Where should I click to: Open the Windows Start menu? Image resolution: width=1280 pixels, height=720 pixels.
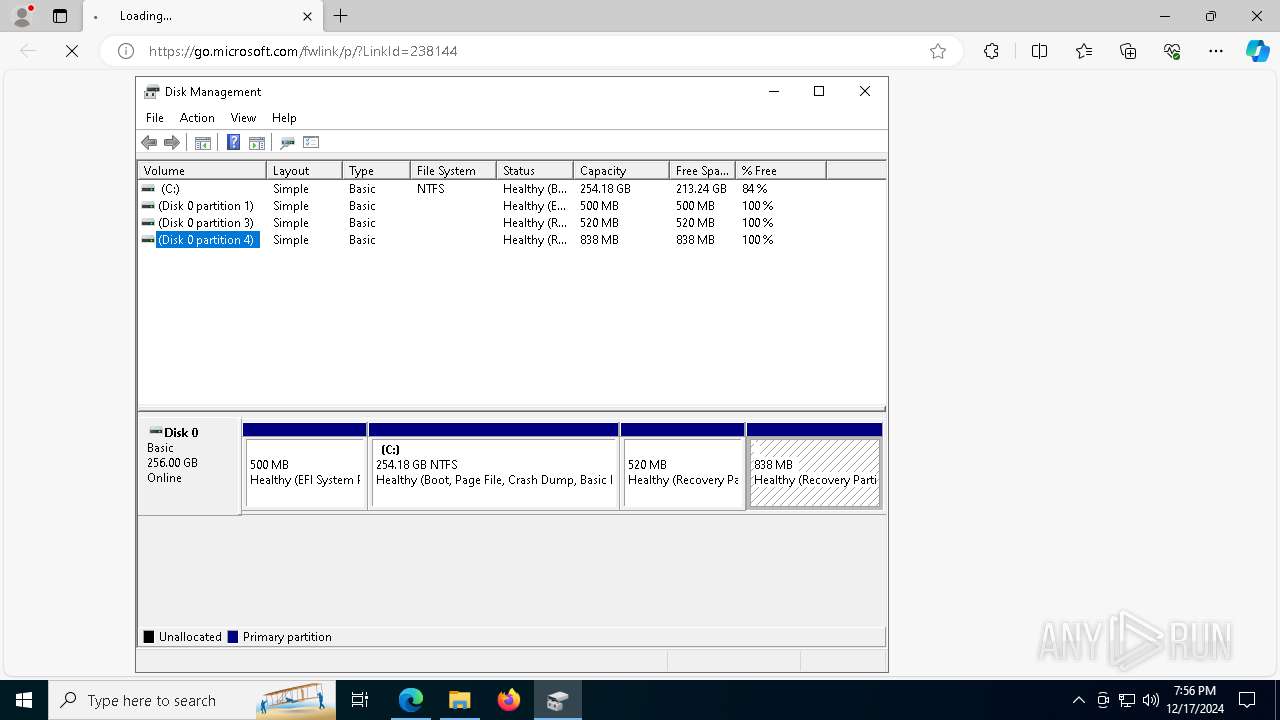[24, 700]
